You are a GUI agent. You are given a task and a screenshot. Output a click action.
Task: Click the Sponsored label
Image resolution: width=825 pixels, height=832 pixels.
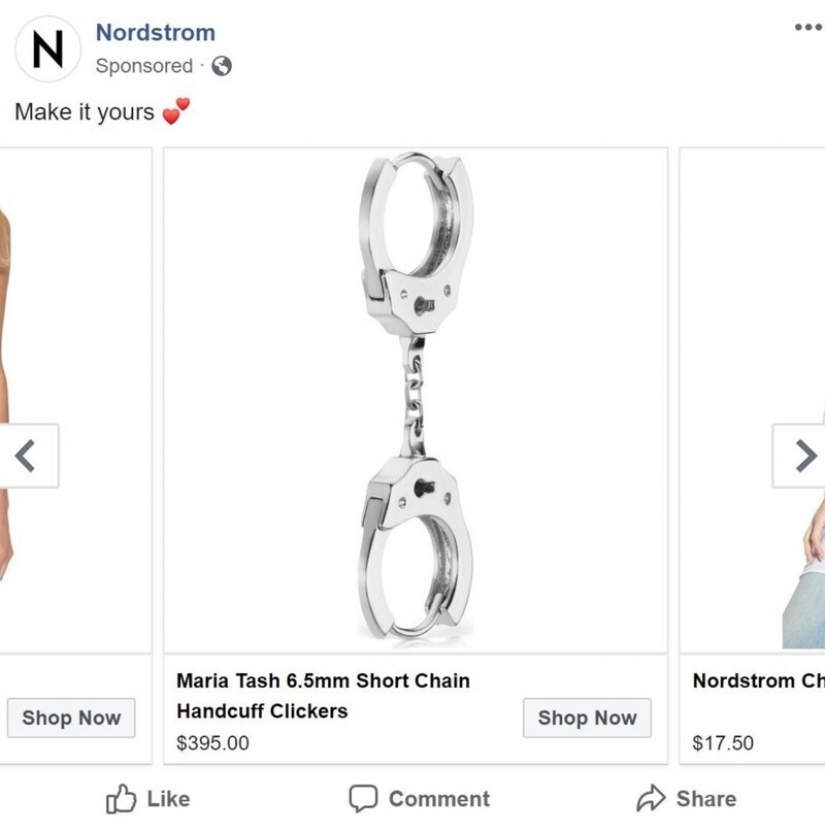[x=145, y=66]
